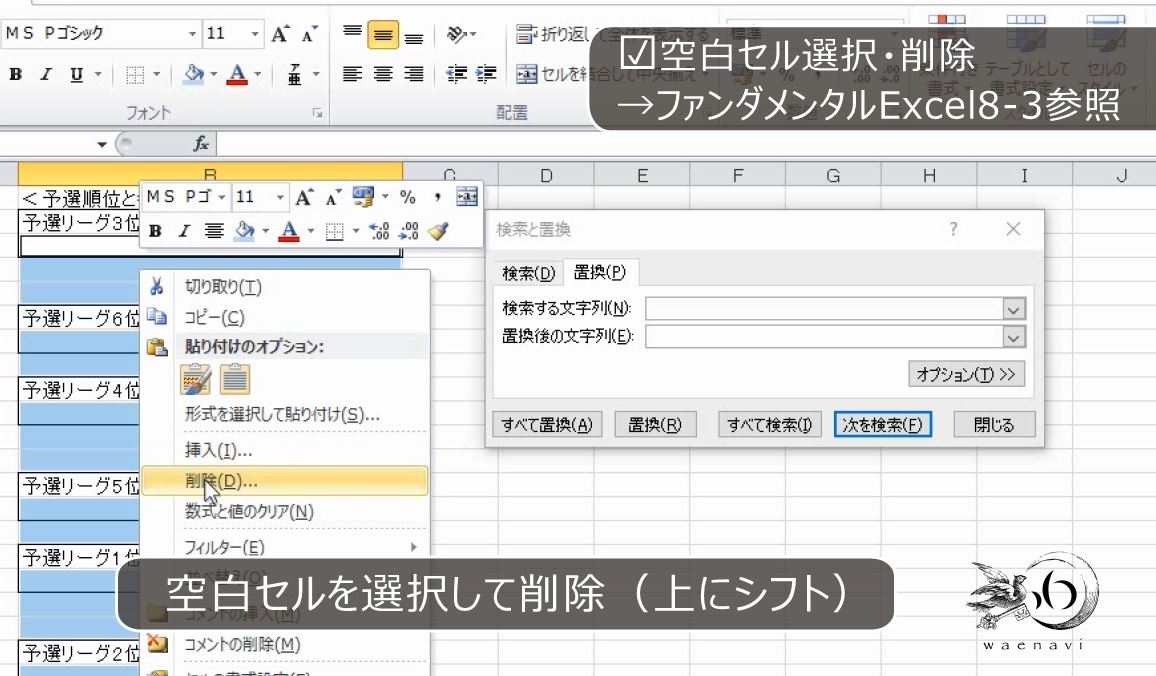Click the 閉じる button in dialog
1156x676 pixels.
(x=994, y=425)
